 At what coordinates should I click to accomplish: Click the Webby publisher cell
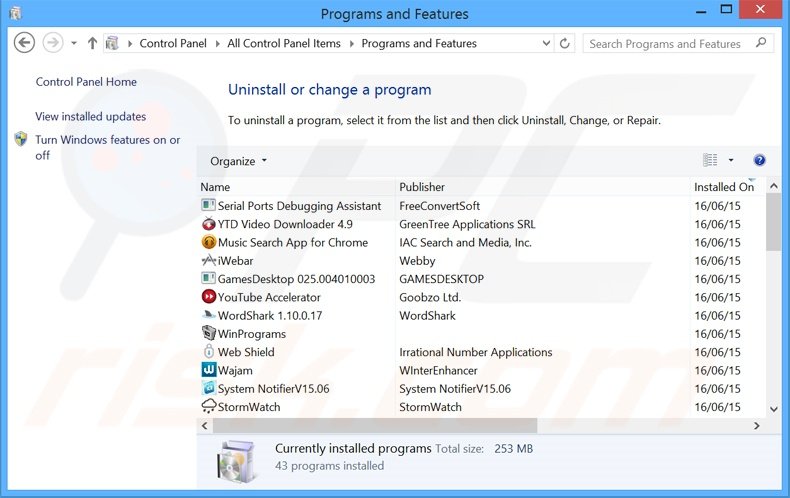click(x=417, y=261)
